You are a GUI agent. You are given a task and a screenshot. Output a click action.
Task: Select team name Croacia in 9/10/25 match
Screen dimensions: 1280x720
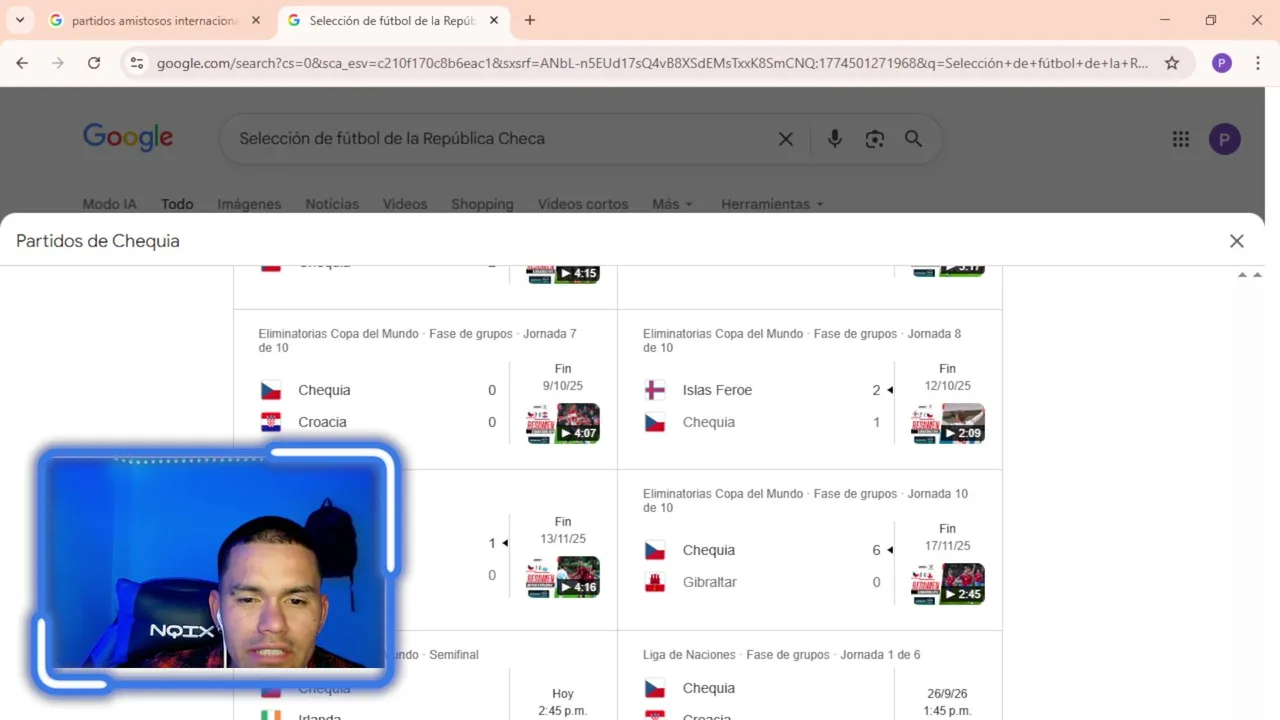tap(322, 422)
